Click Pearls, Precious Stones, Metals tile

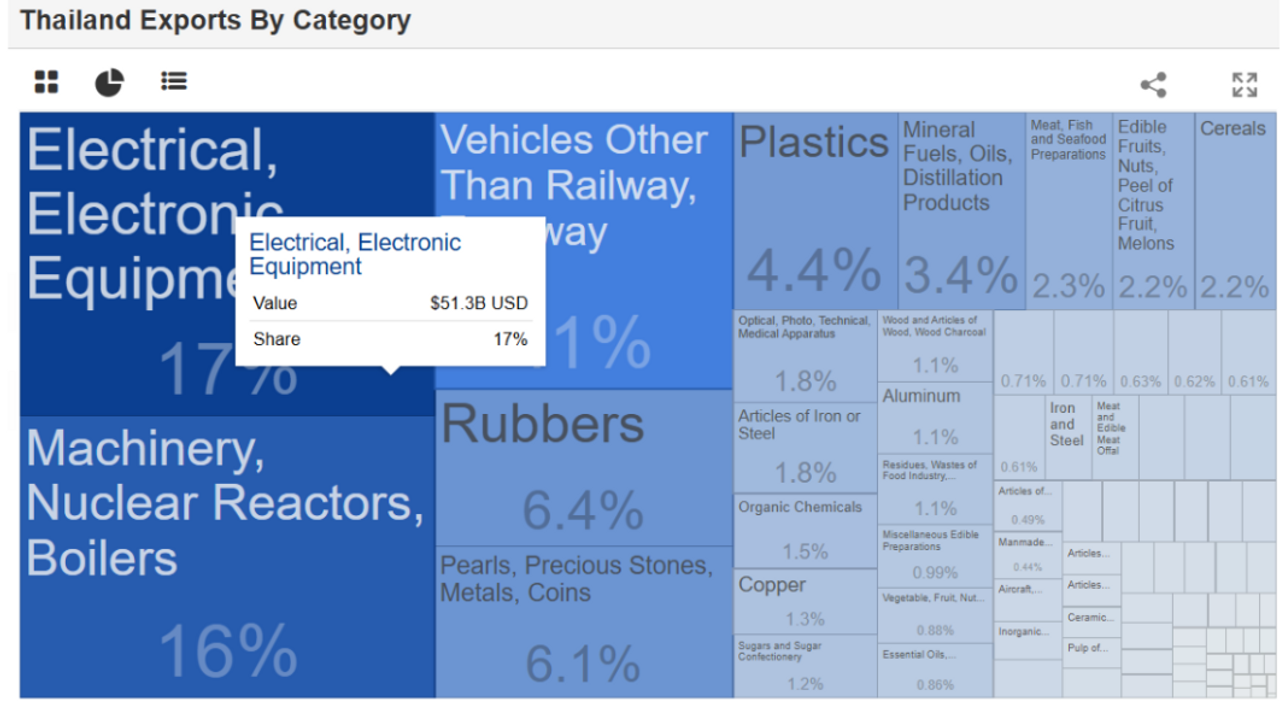coord(583,621)
